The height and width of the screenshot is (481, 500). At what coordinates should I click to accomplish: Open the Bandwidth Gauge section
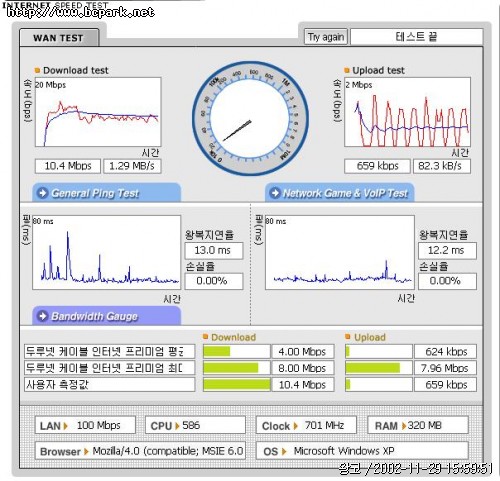pos(106,316)
